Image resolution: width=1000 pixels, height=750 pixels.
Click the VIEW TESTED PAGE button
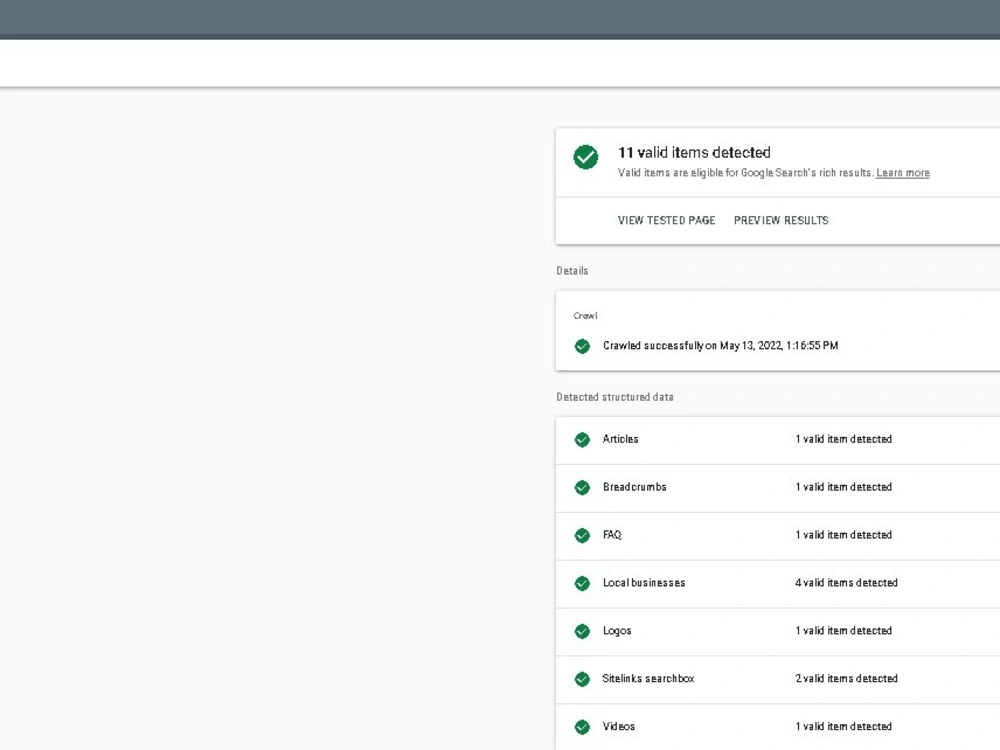666,220
